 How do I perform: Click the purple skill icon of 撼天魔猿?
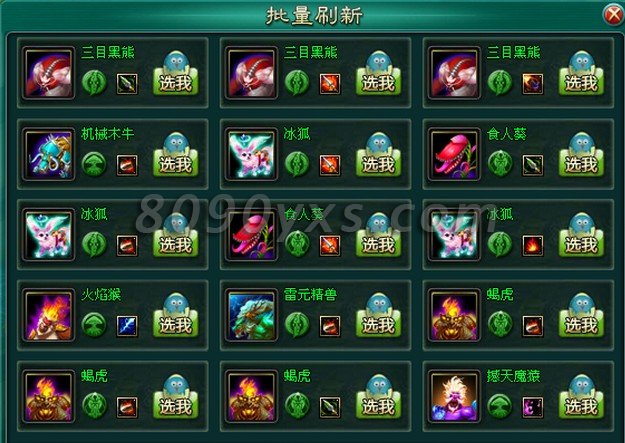pyautogui.click(x=533, y=407)
